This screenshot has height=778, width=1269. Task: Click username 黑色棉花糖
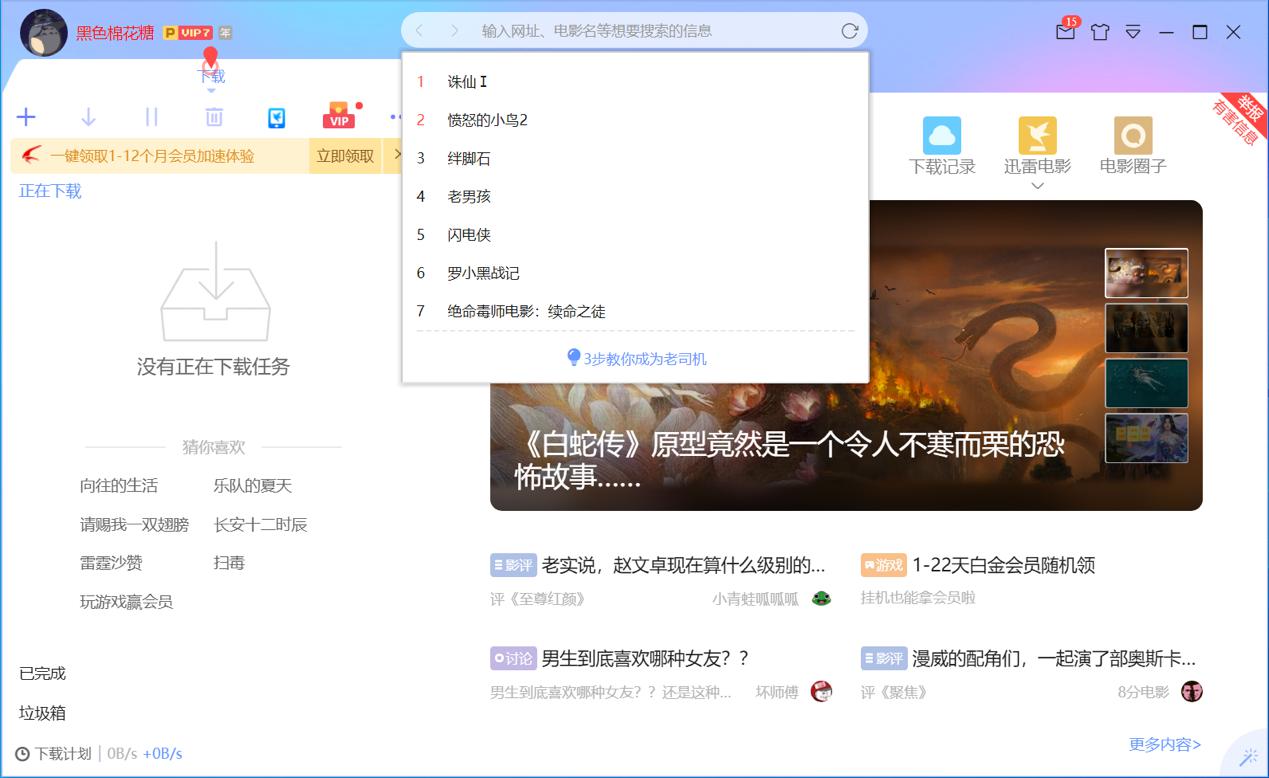tap(115, 32)
